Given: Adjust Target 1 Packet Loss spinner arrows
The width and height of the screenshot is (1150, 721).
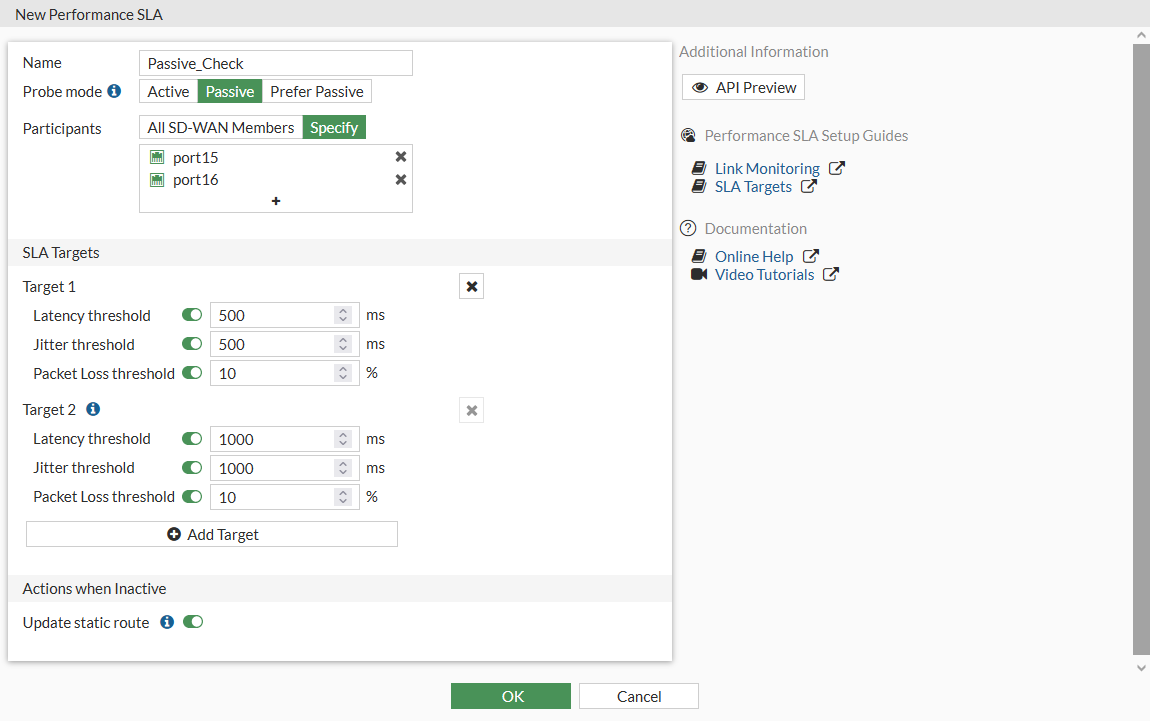Looking at the screenshot, I should [343, 373].
